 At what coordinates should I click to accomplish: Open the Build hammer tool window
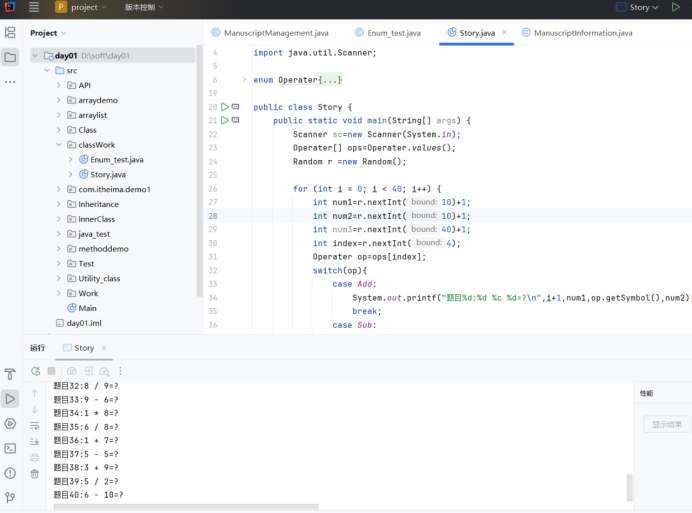[10, 374]
